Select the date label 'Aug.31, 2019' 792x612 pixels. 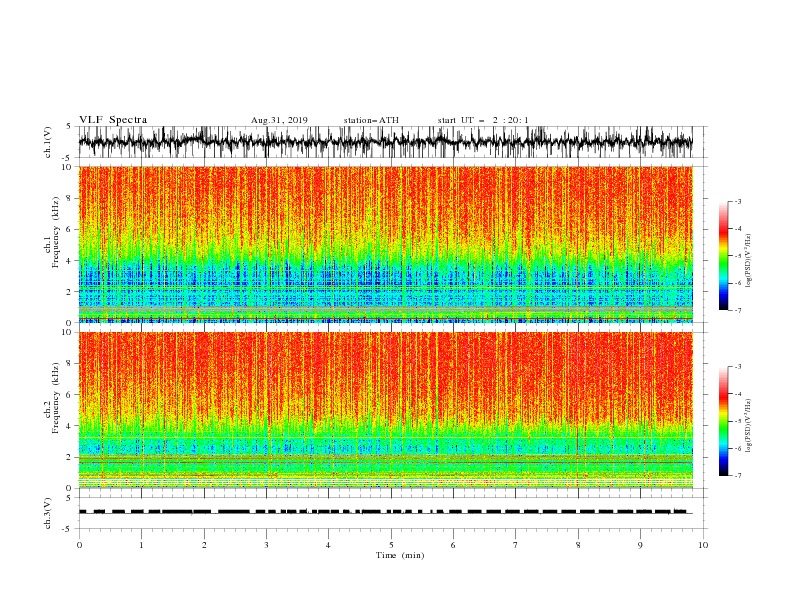[x=279, y=120]
